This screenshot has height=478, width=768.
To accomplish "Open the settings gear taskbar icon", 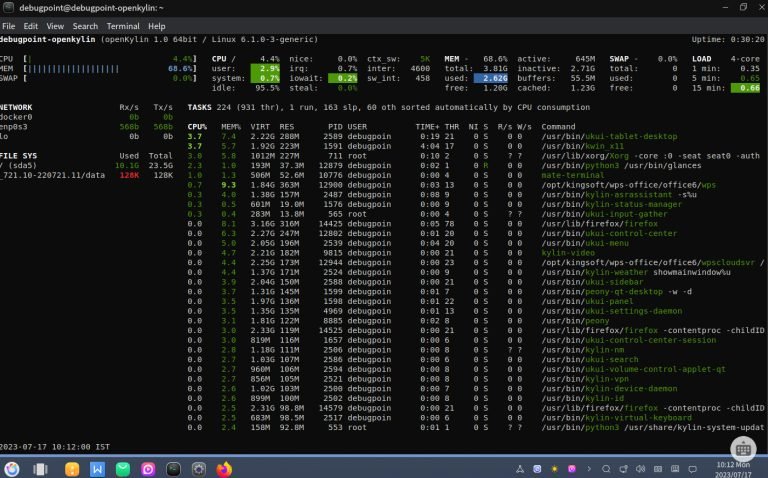I will (x=198, y=468).
